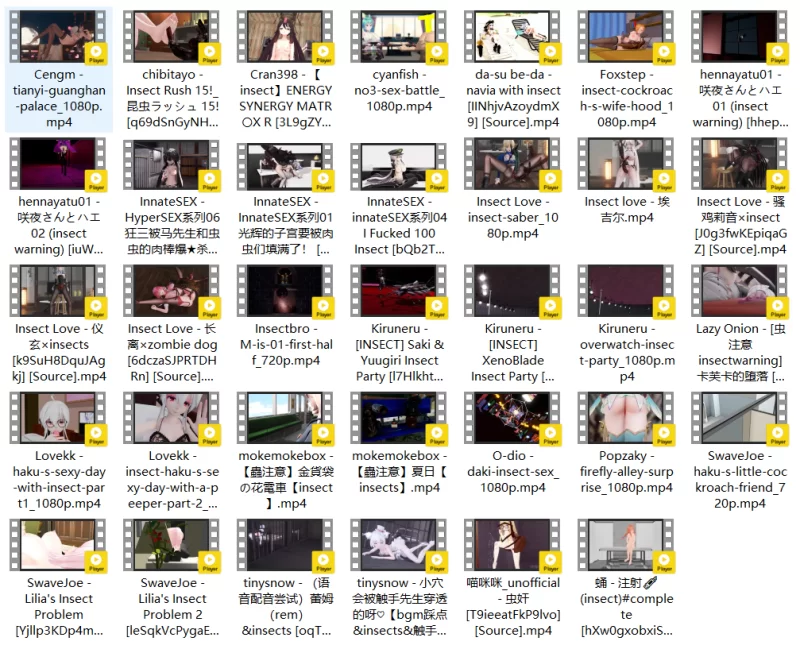
Task: Select 蛹 - 注射 (insect)#complete file
Action: point(626,578)
